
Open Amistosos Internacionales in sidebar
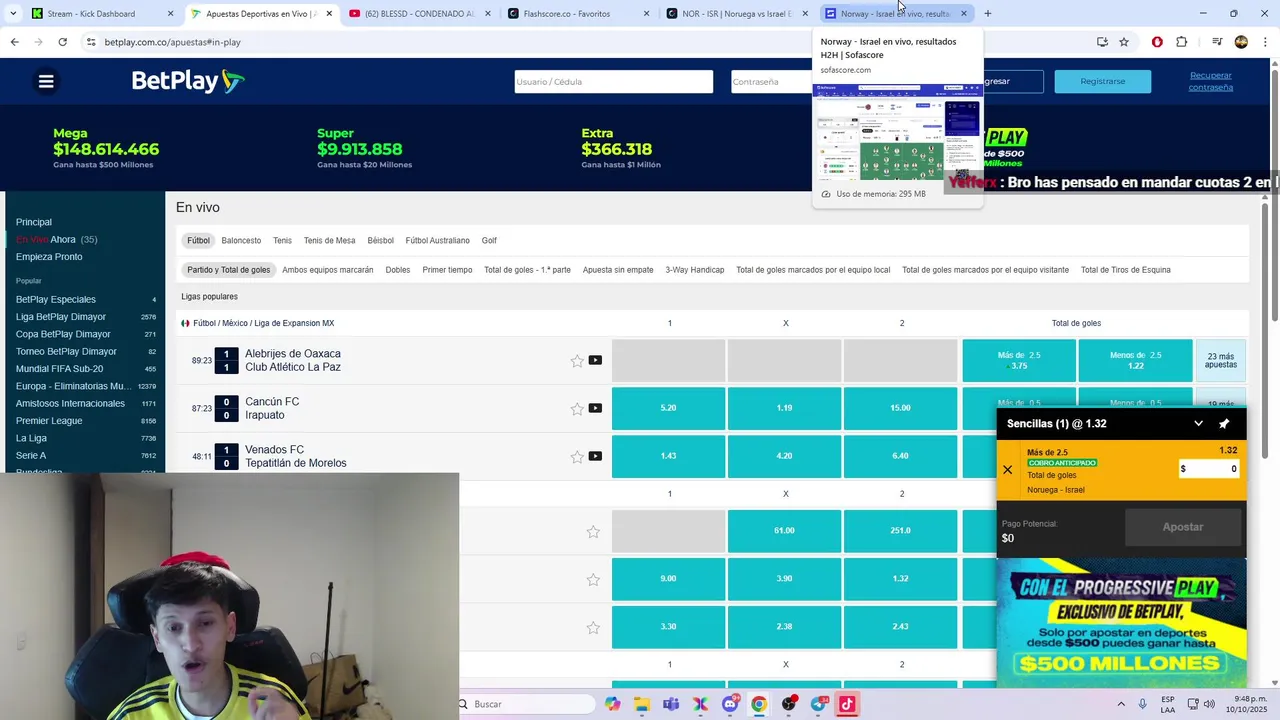[x=70, y=404]
